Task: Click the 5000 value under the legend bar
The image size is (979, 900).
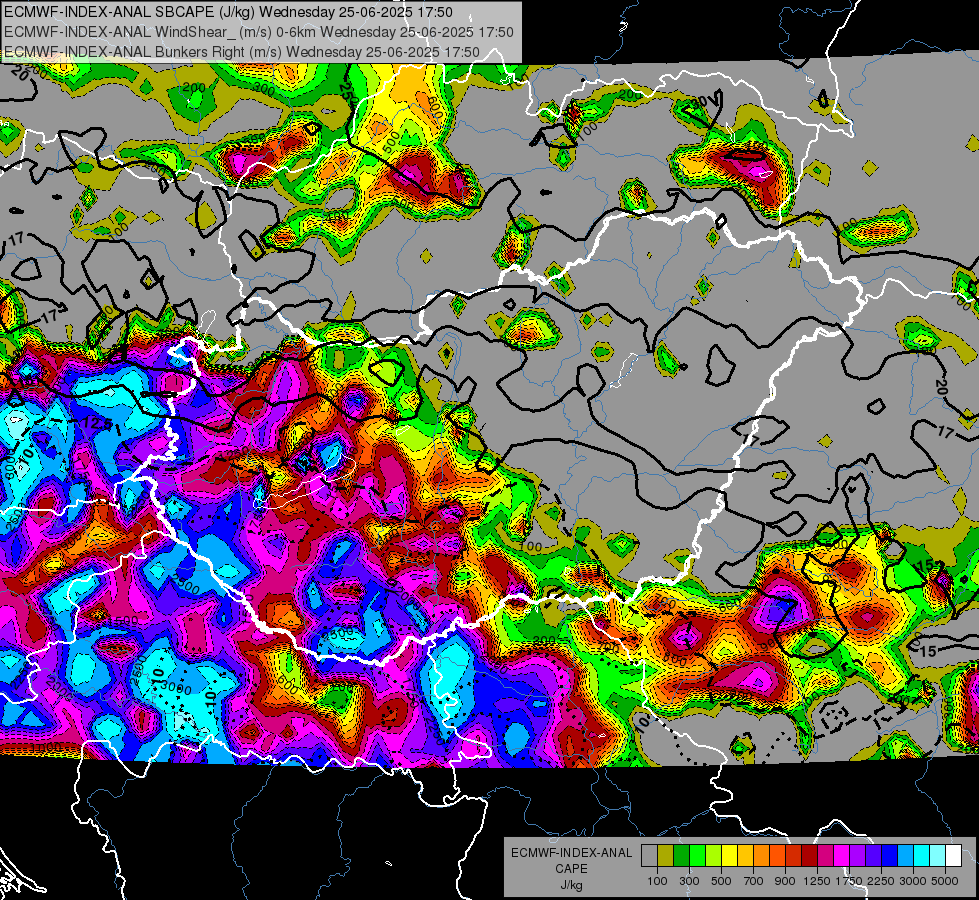Action: pos(945,881)
